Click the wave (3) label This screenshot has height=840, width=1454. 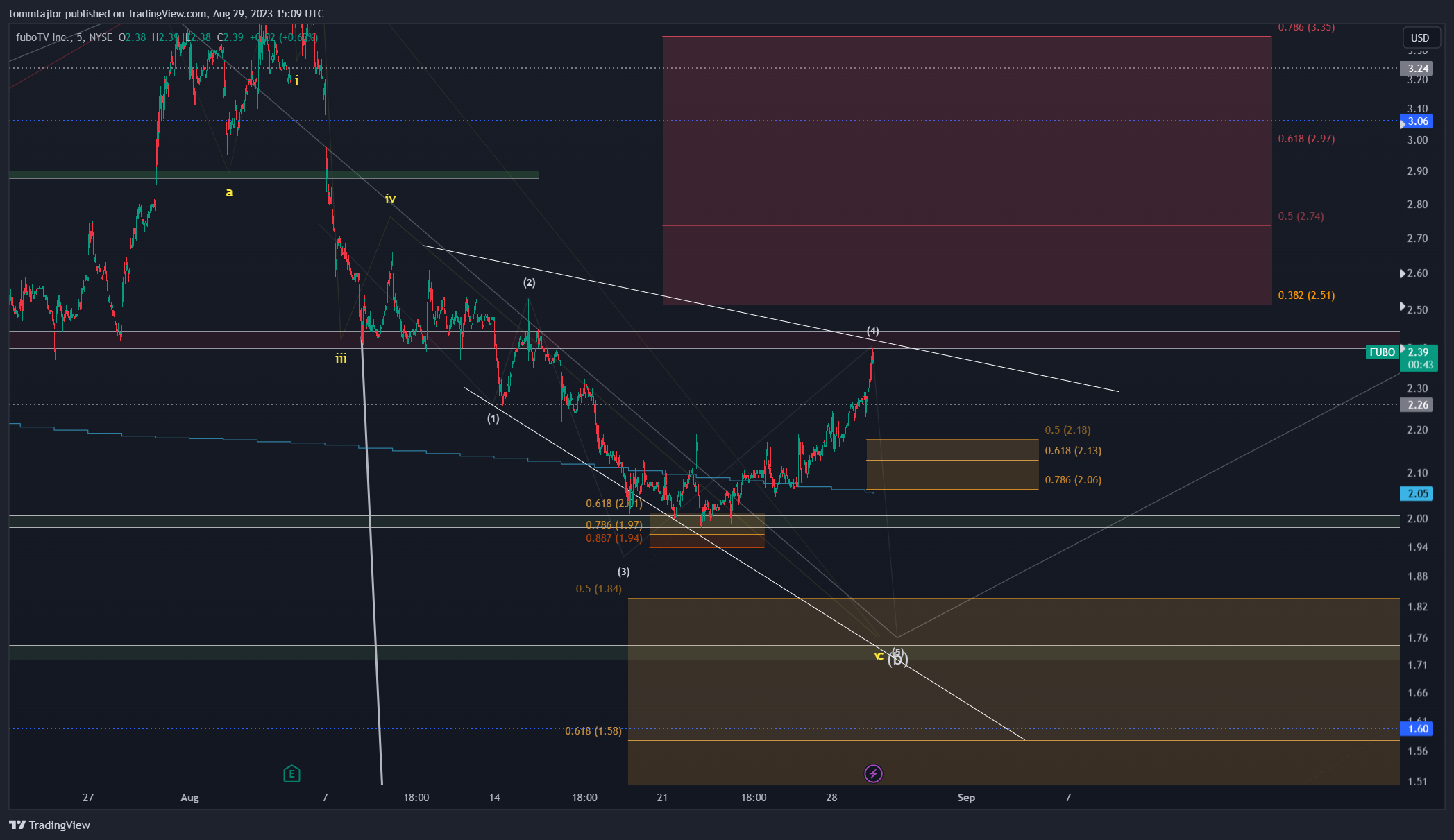tap(624, 572)
